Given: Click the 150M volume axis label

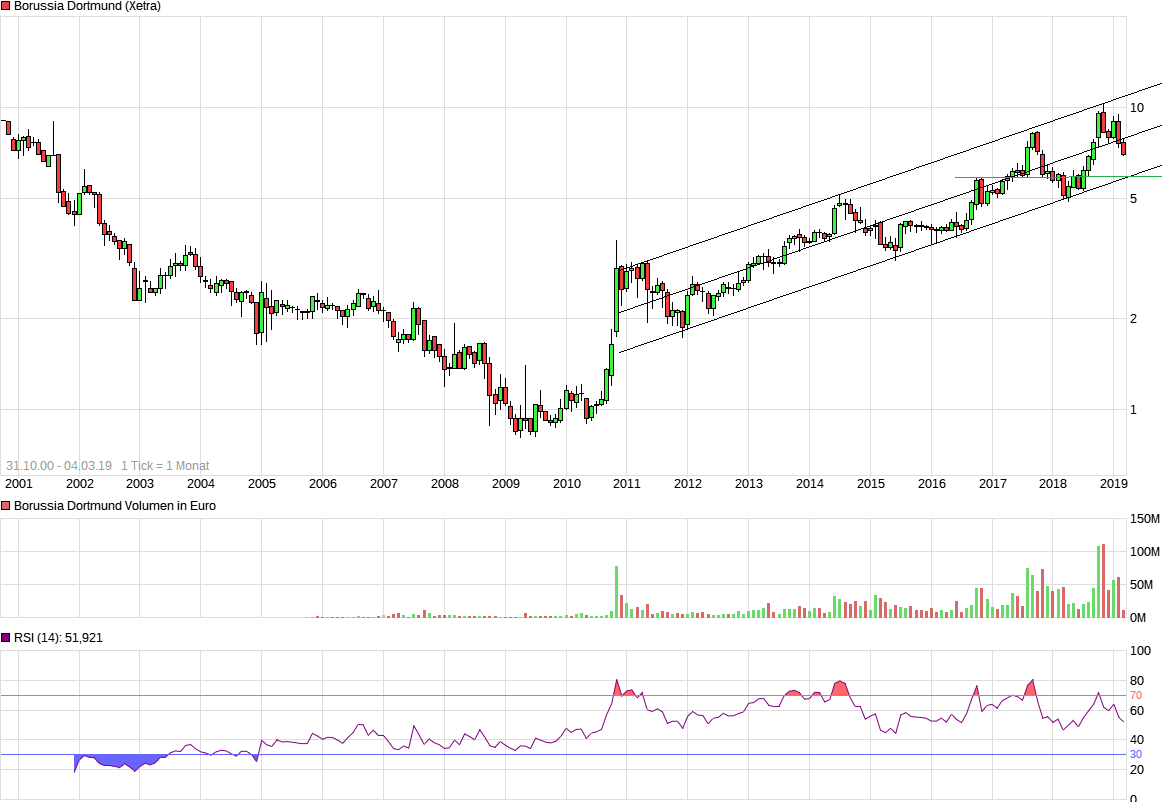Looking at the screenshot, I should pyautogui.click(x=1145, y=519).
